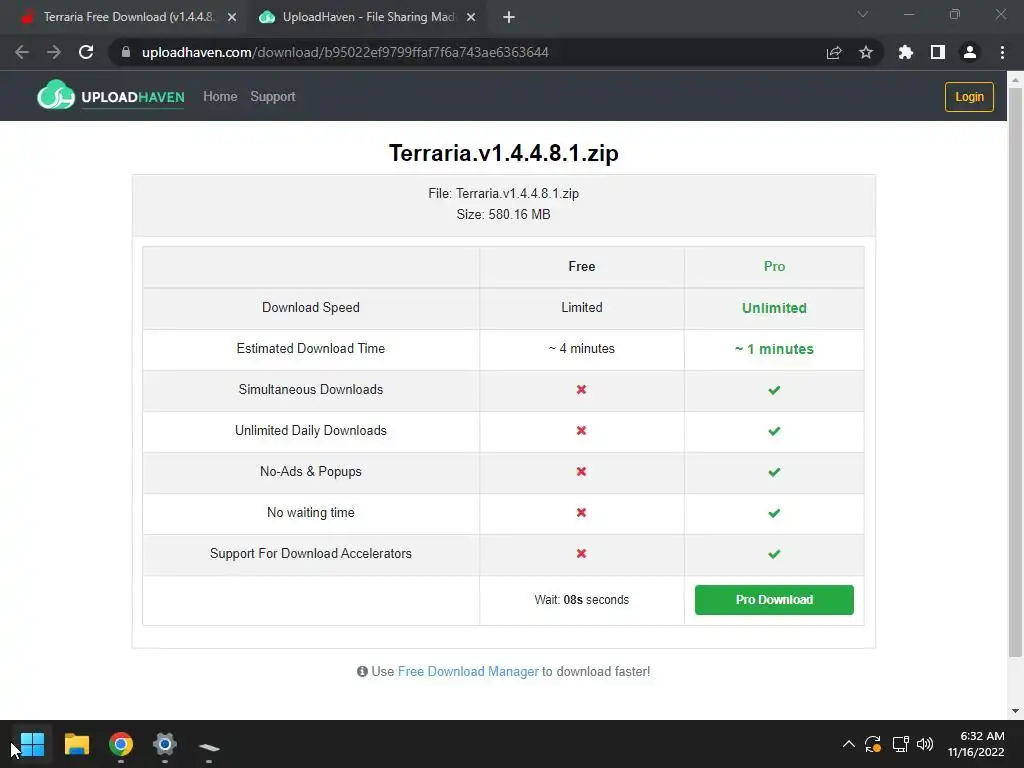The image size is (1024, 768).
Task: Click the green check for No waiting time
Action: point(774,513)
